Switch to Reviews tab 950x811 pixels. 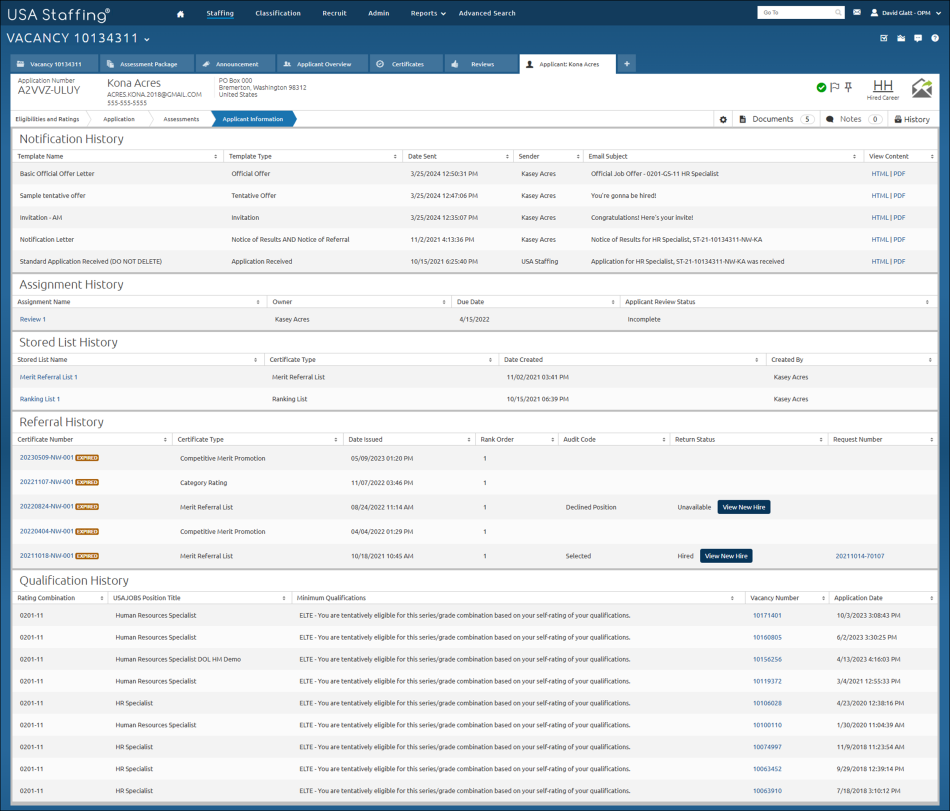[480, 64]
